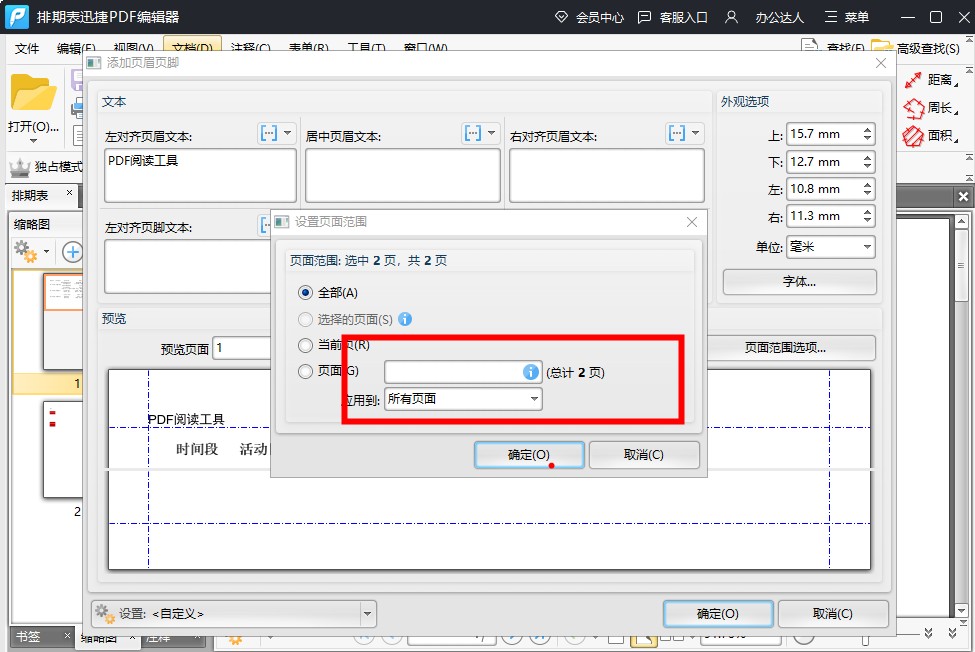Click the 打开 folder icon

point(33,93)
